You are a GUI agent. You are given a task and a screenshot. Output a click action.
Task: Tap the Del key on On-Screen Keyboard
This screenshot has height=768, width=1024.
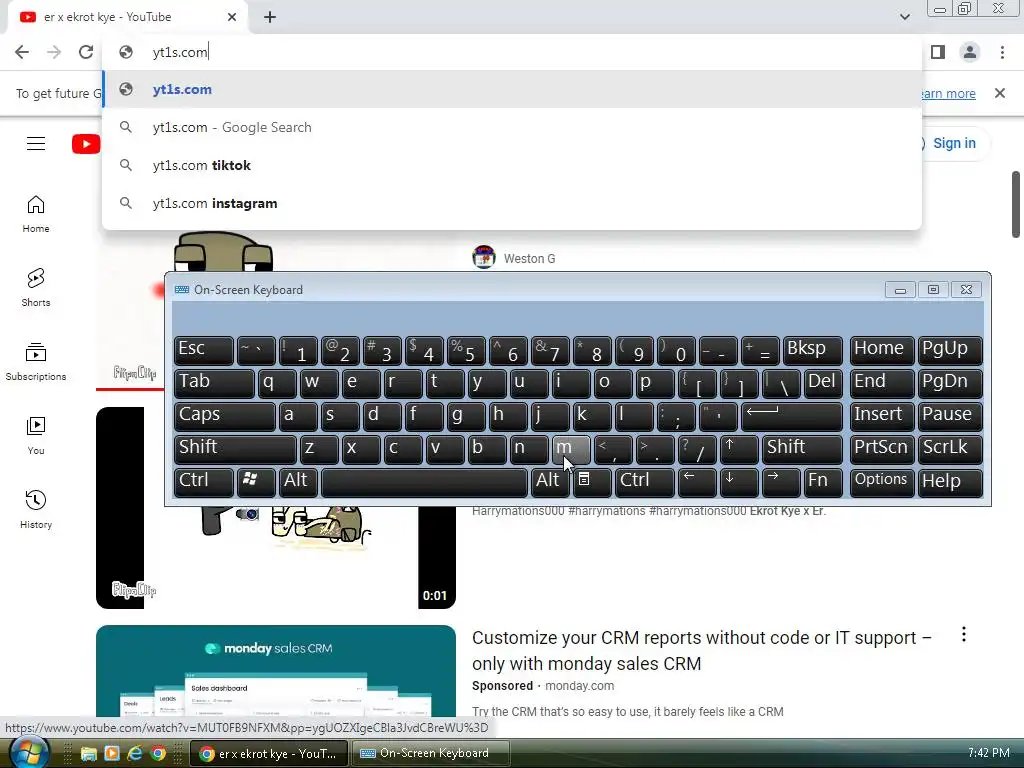(824, 383)
